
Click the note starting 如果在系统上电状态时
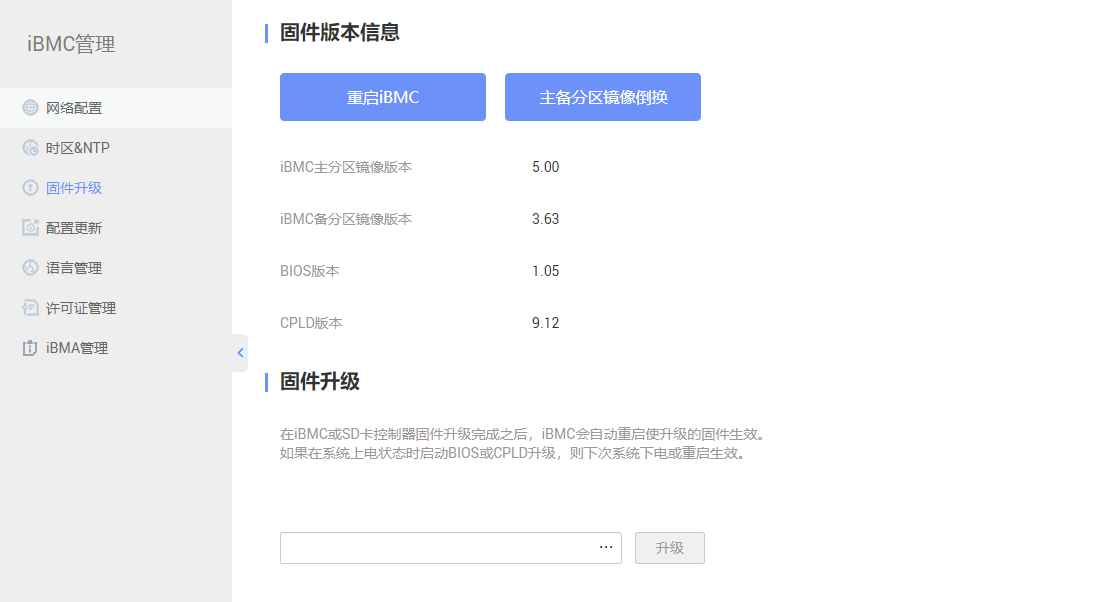click(515, 453)
